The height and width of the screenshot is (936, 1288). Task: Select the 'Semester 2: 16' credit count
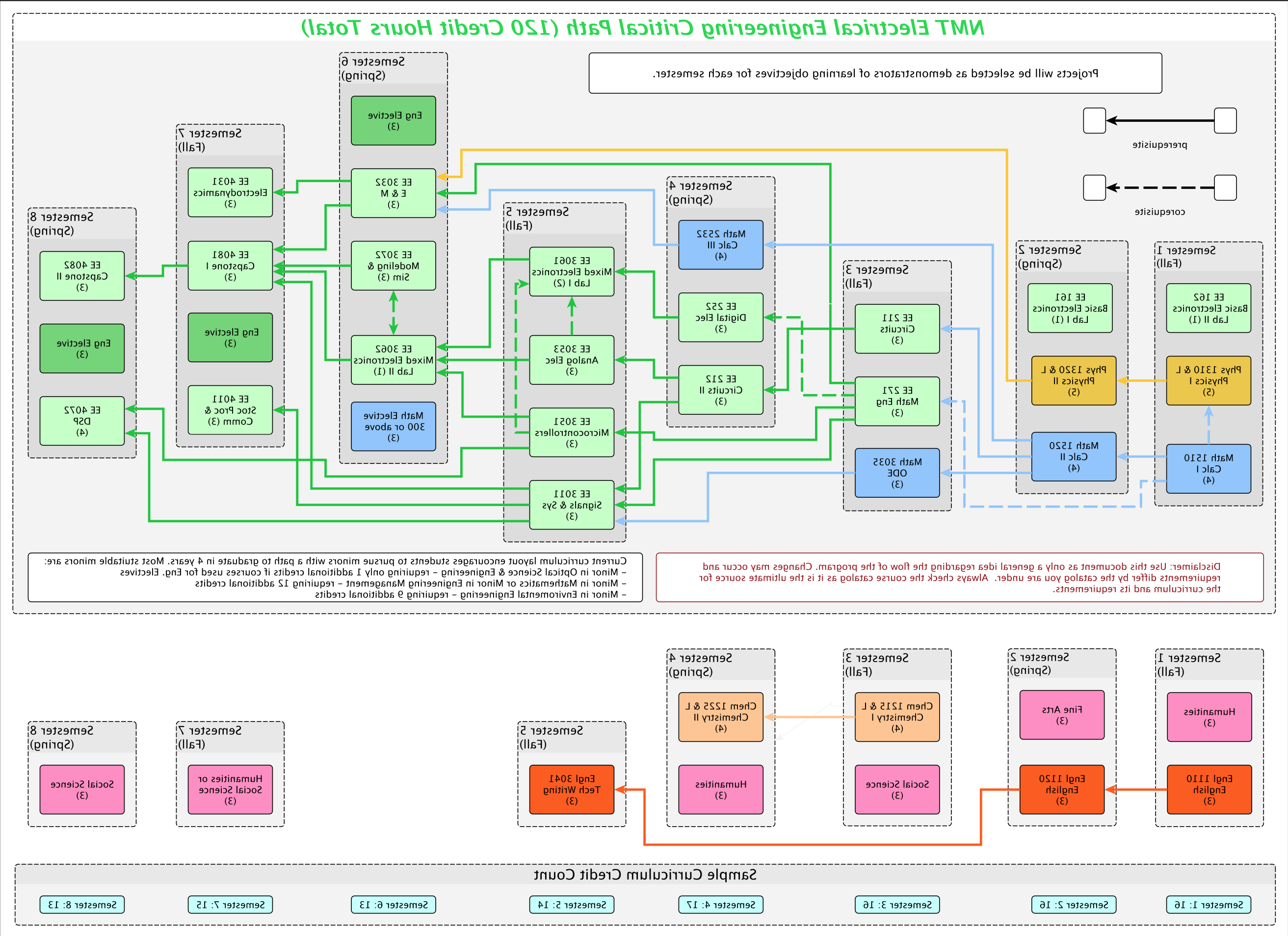pos(1074,905)
